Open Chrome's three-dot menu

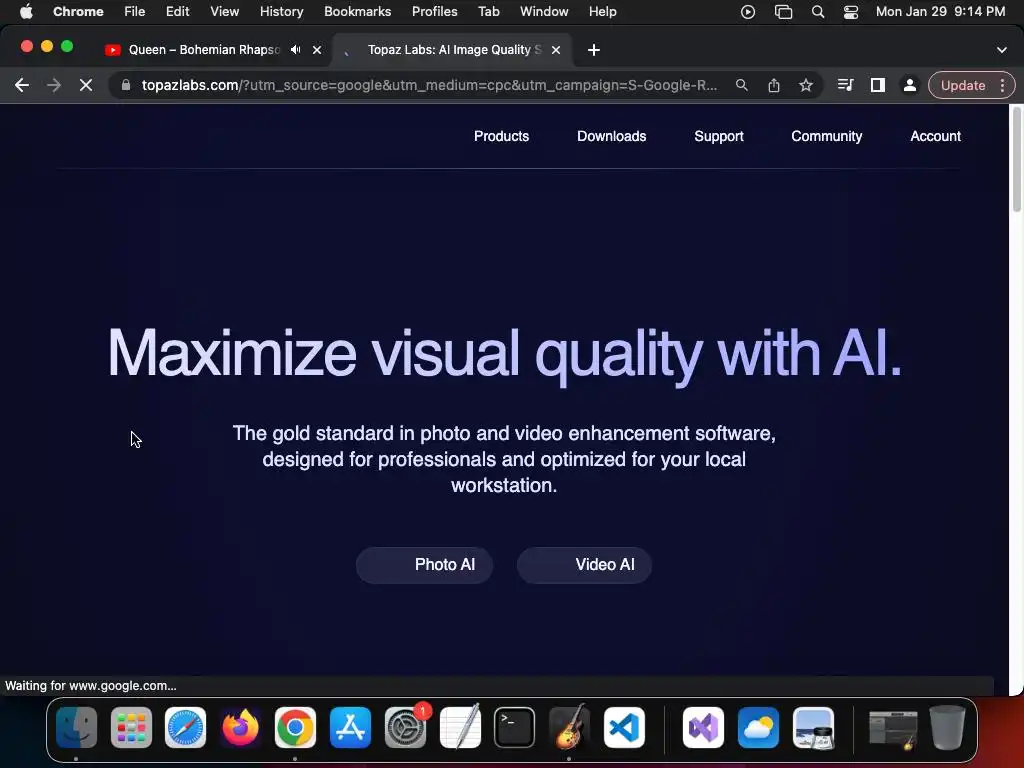coord(1002,85)
